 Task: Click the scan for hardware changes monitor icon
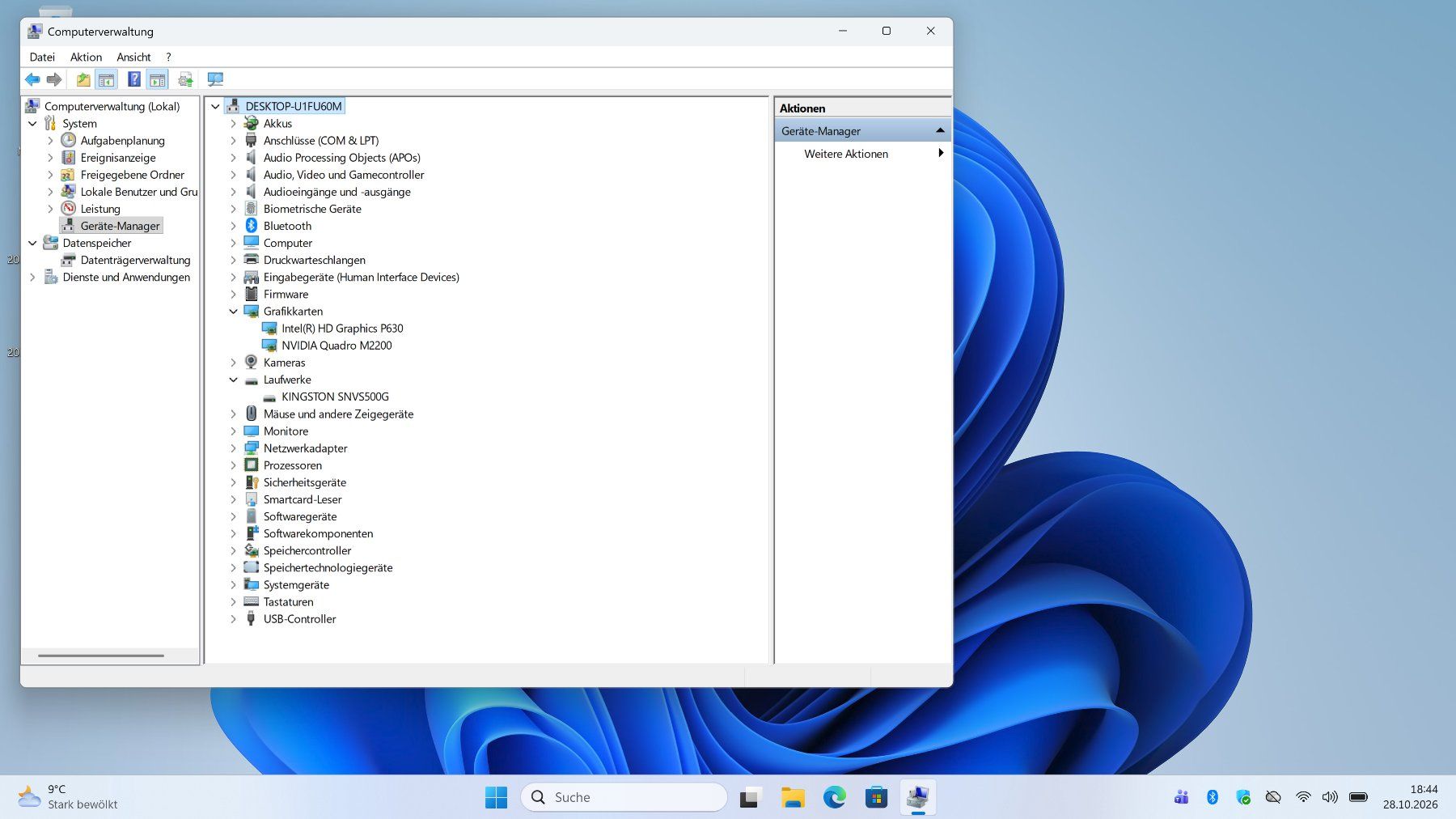[x=215, y=79]
